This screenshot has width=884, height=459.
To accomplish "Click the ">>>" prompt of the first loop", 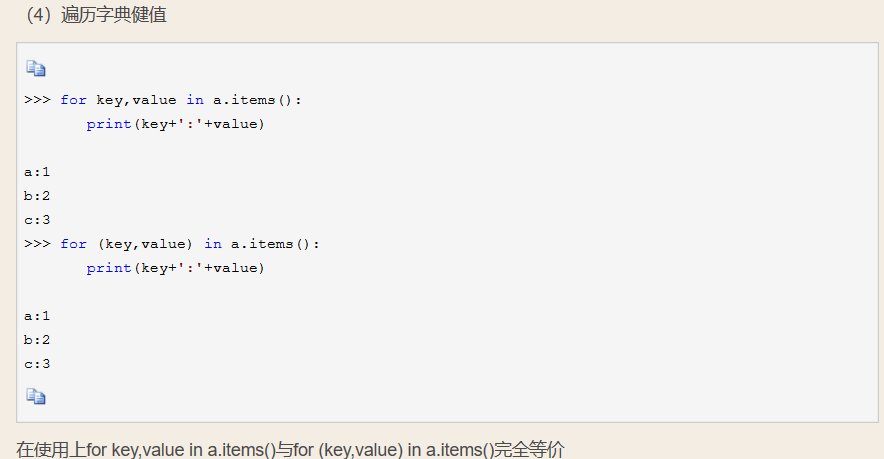I will coord(37,100).
